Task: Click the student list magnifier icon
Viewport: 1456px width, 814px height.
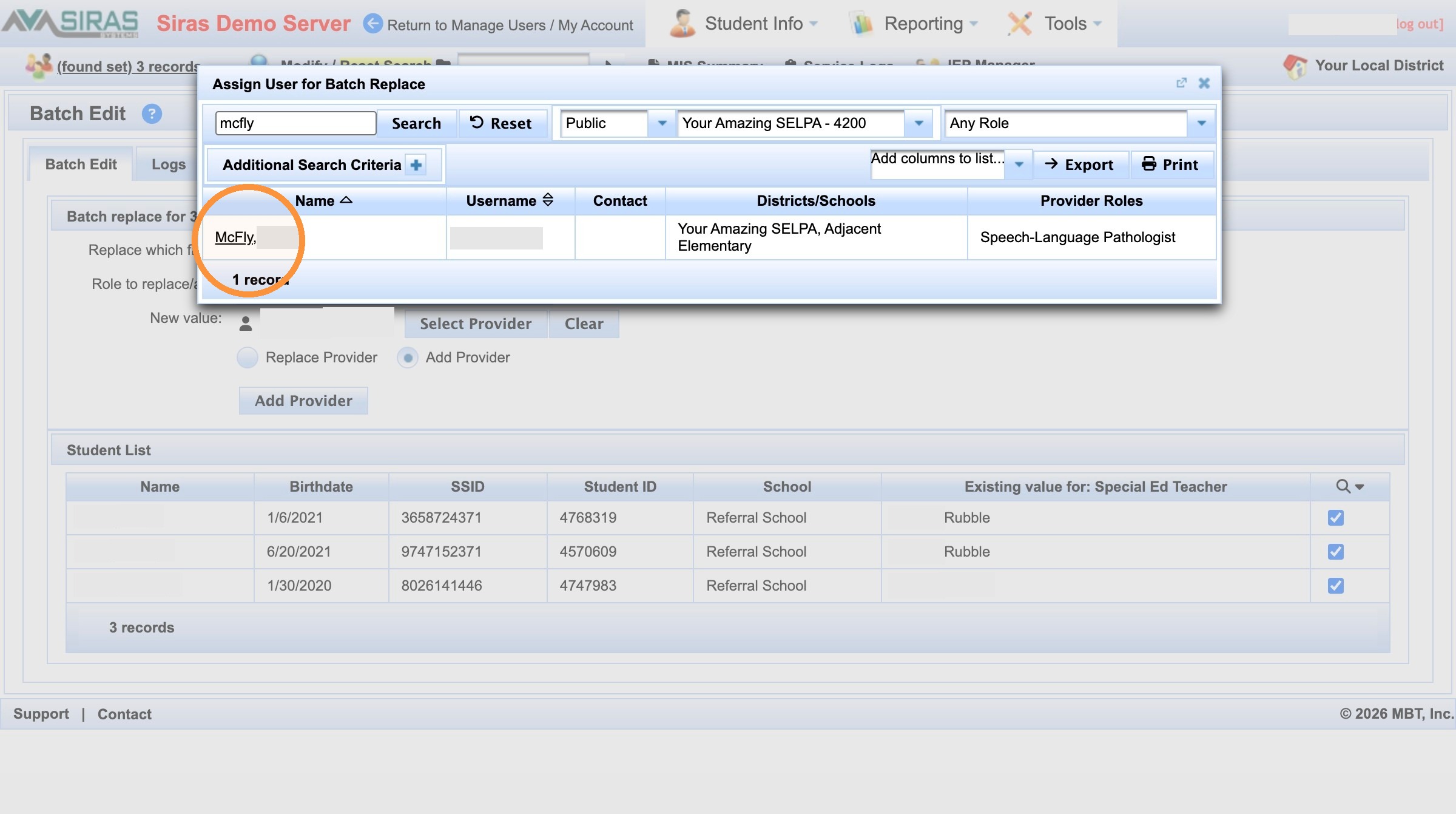Action: point(1343,486)
